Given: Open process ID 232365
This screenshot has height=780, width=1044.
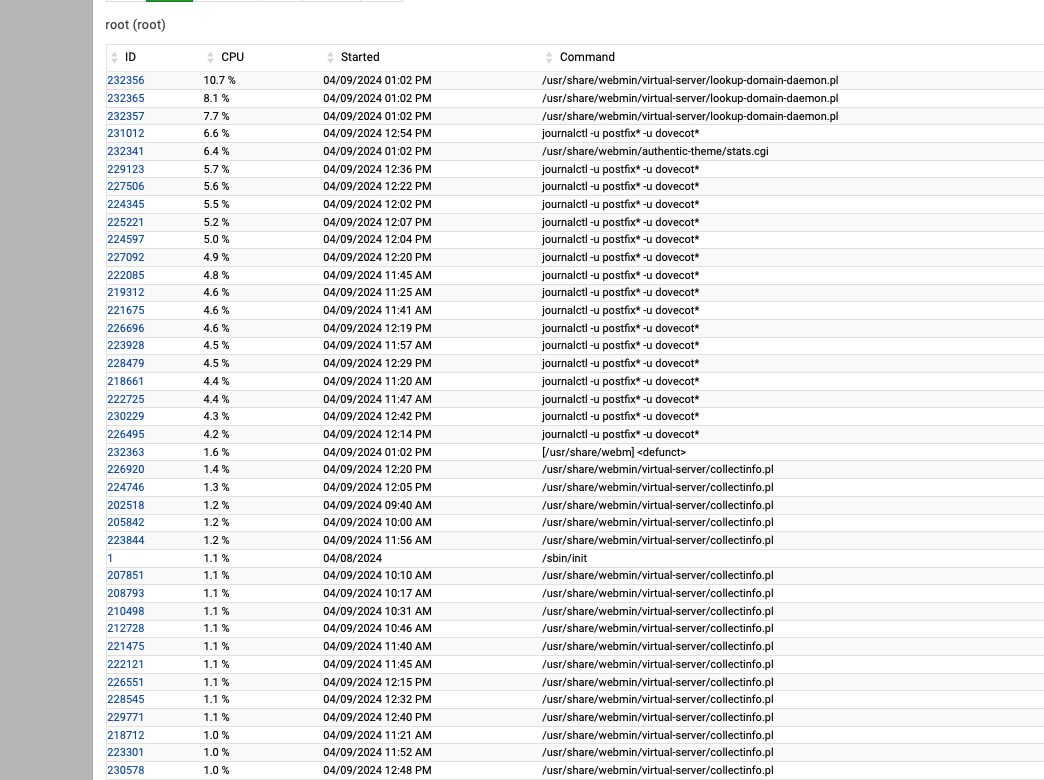Looking at the screenshot, I should click(x=126, y=99).
